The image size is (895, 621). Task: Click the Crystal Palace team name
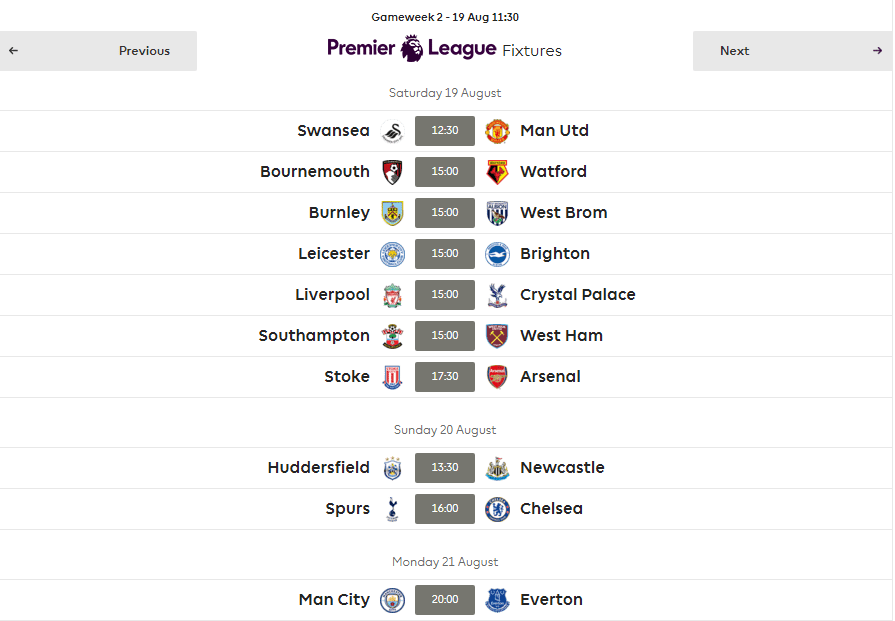(x=578, y=295)
